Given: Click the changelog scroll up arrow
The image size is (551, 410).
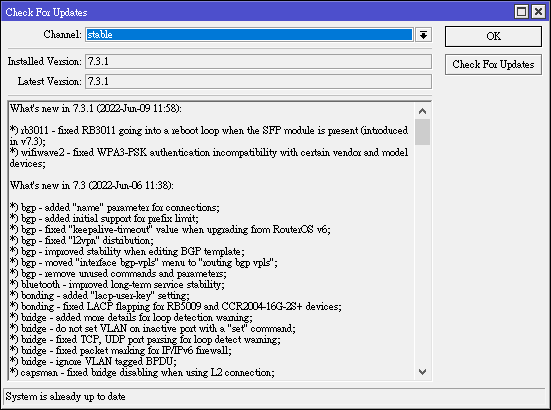Looking at the screenshot, I should click(422, 111).
